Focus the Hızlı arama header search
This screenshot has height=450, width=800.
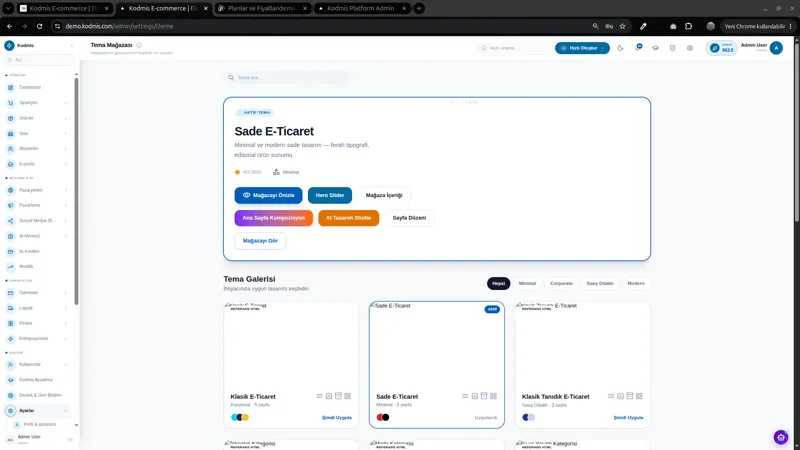pyautogui.click(x=513, y=48)
